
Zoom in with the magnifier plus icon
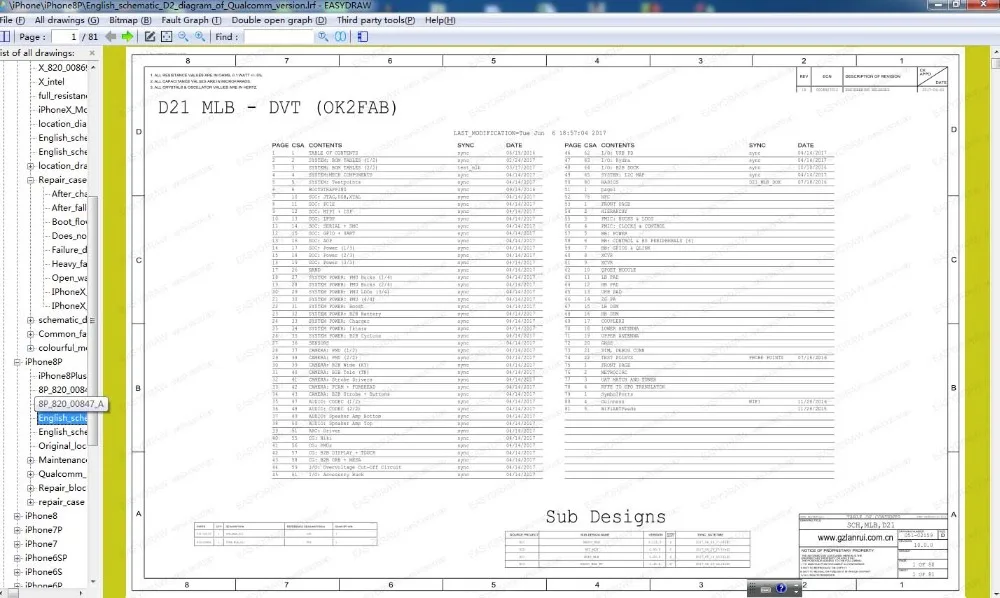tap(200, 36)
